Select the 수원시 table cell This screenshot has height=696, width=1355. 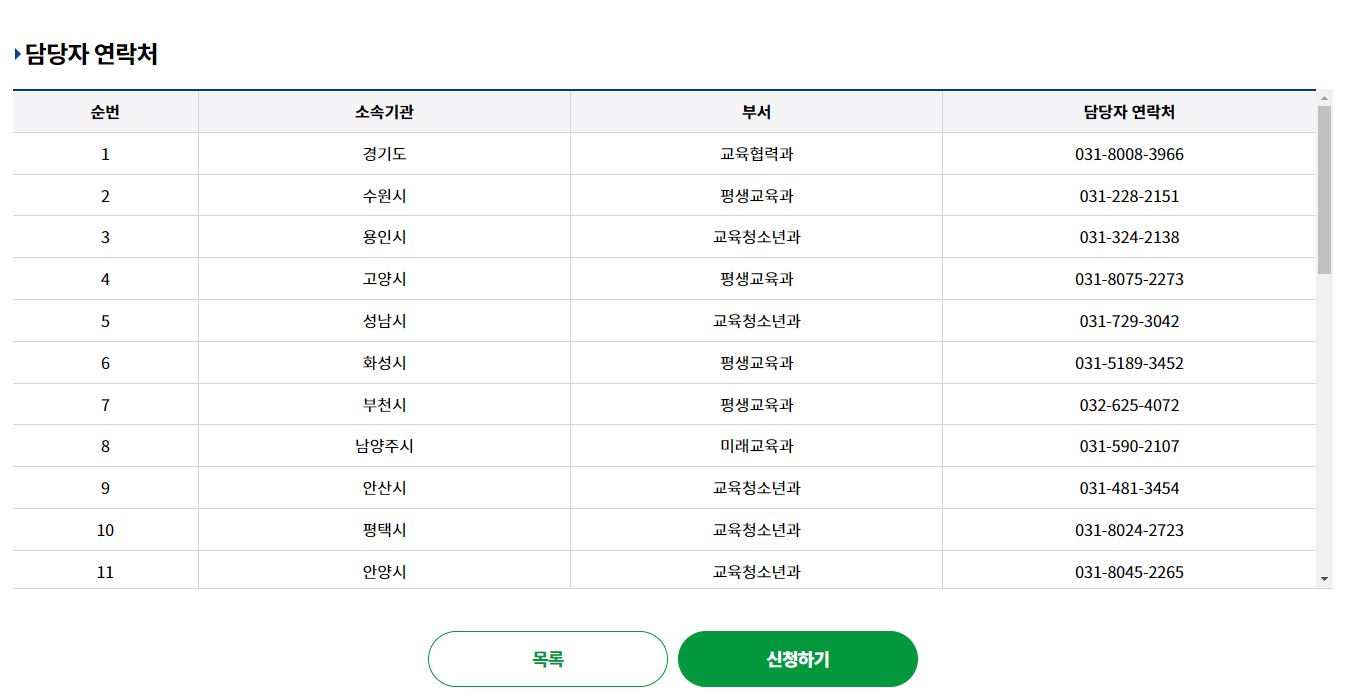(x=383, y=195)
